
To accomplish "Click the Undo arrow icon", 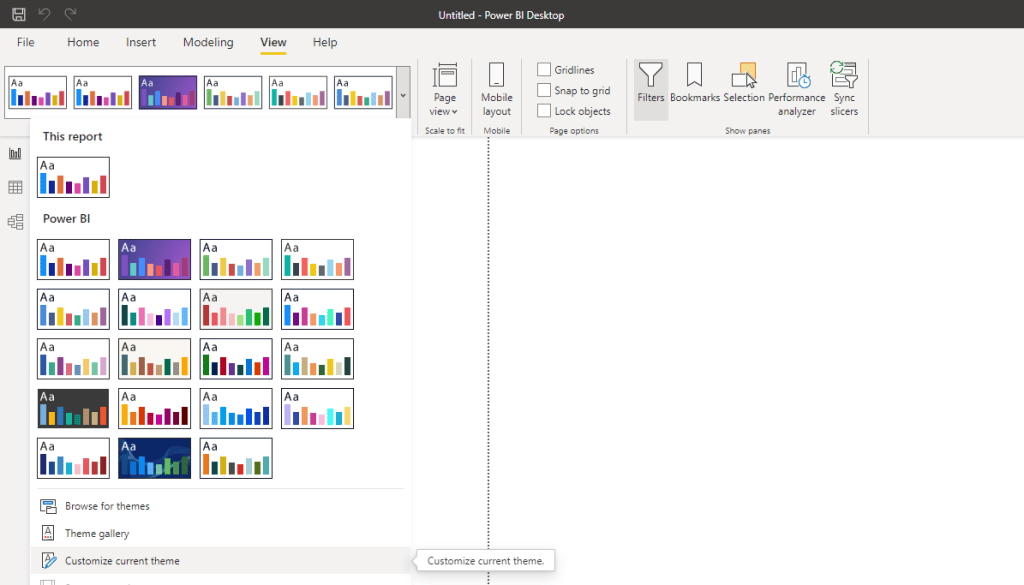I will point(44,15).
